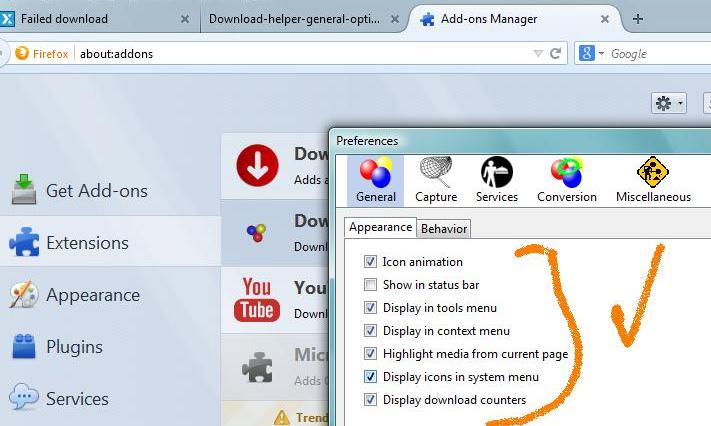Open the gear tools dropdown in Add-ons Manager
This screenshot has width=711, height=426.
coord(669,103)
